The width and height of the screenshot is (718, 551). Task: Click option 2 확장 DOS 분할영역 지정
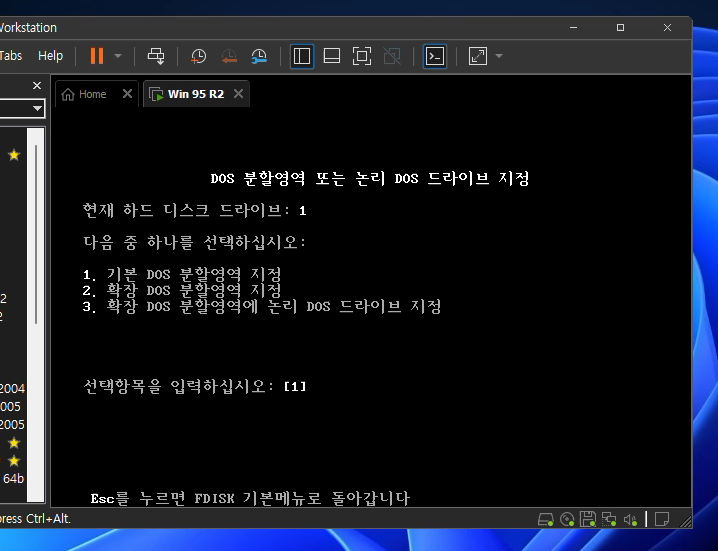tap(182, 290)
